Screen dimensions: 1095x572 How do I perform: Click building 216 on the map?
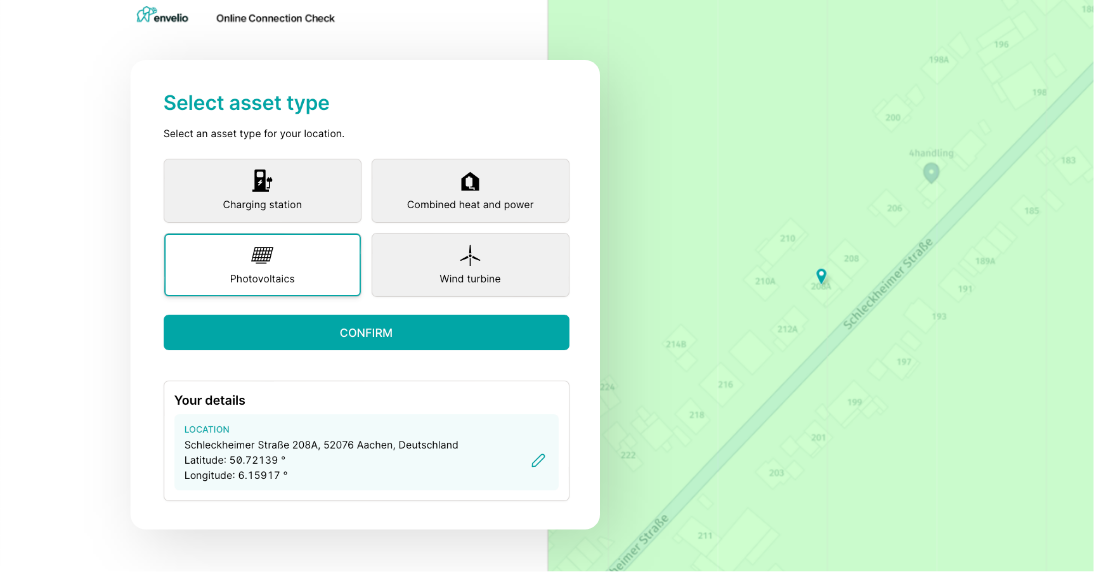726,384
